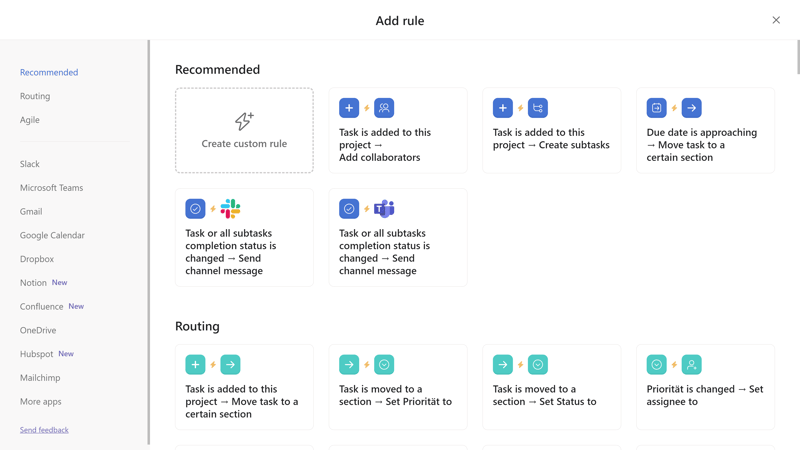Open Notion integration rules

point(33,283)
